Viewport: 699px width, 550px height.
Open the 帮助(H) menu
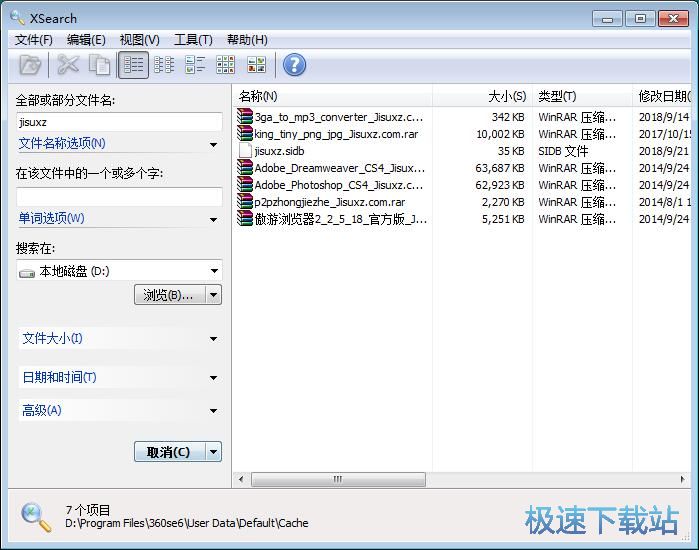(x=247, y=40)
